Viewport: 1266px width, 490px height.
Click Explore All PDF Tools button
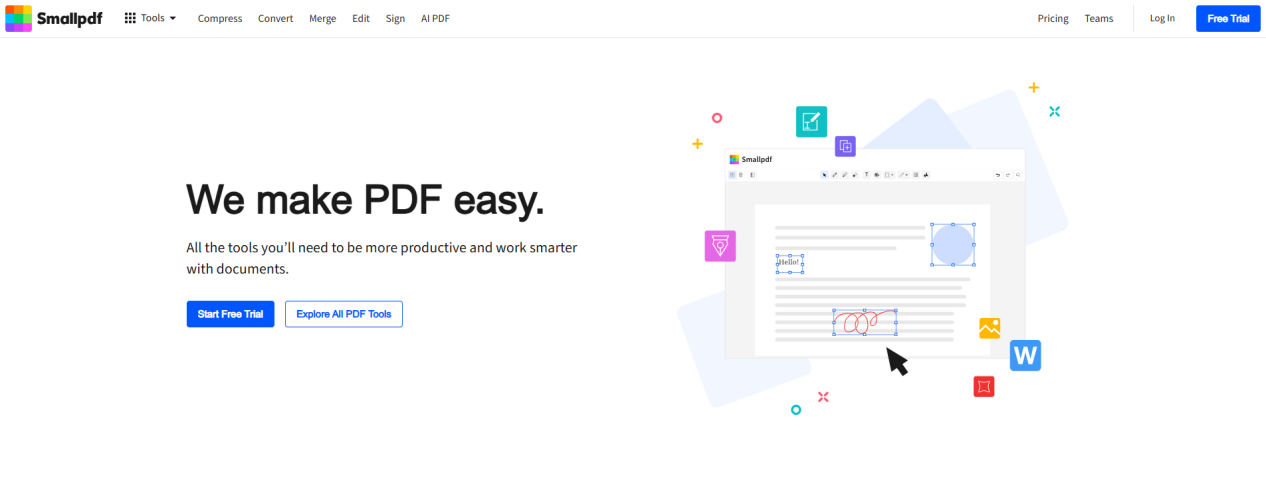344,314
